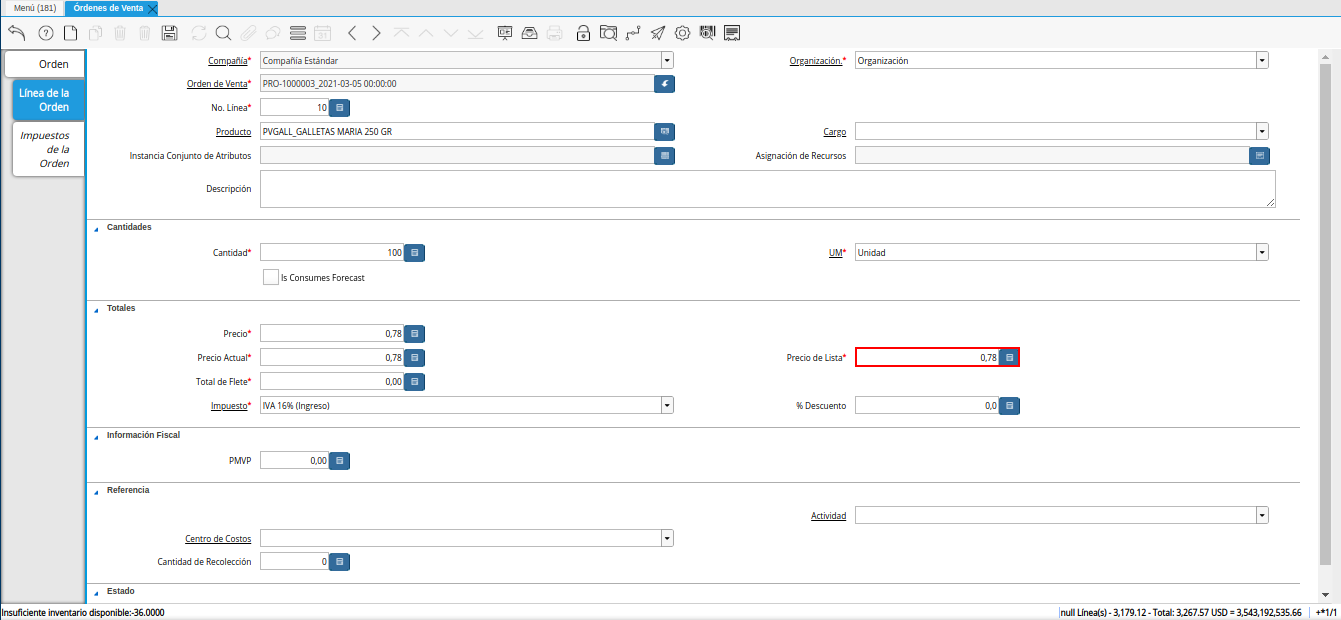Click into the Descripción text area
The height and width of the screenshot is (620, 1341).
coord(767,189)
